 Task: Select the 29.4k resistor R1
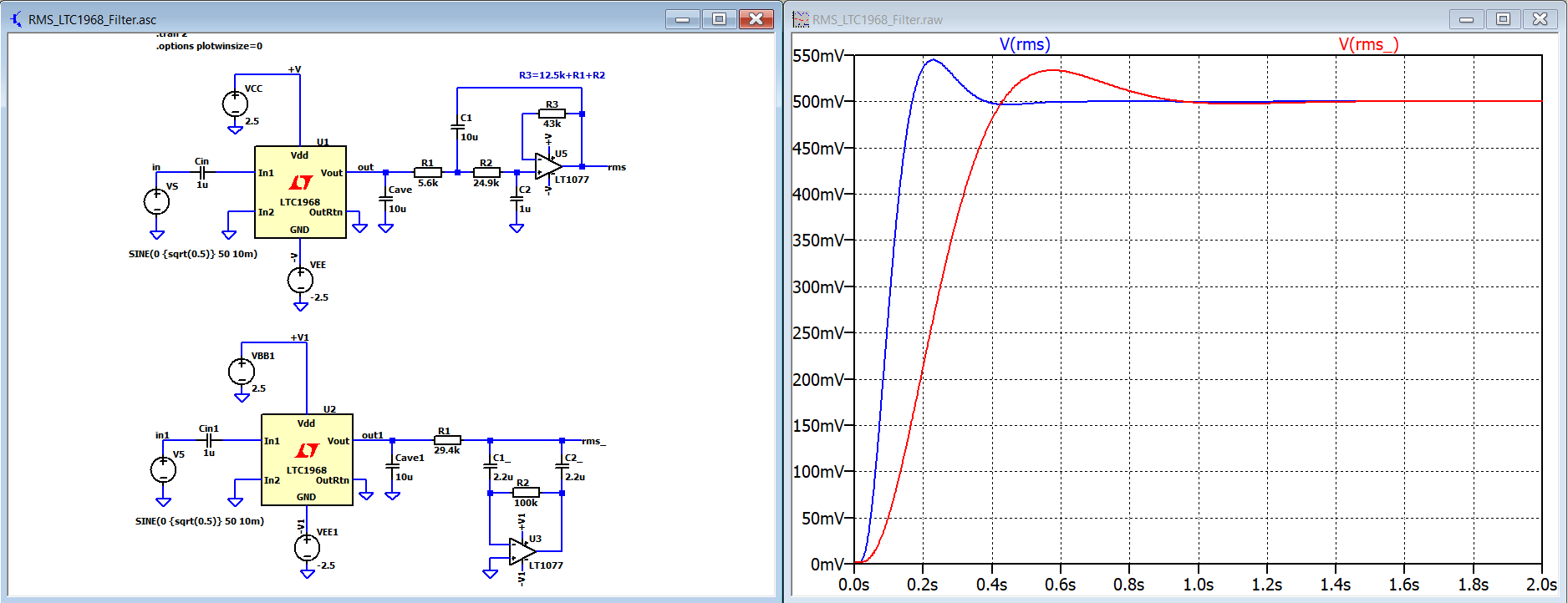pos(447,440)
